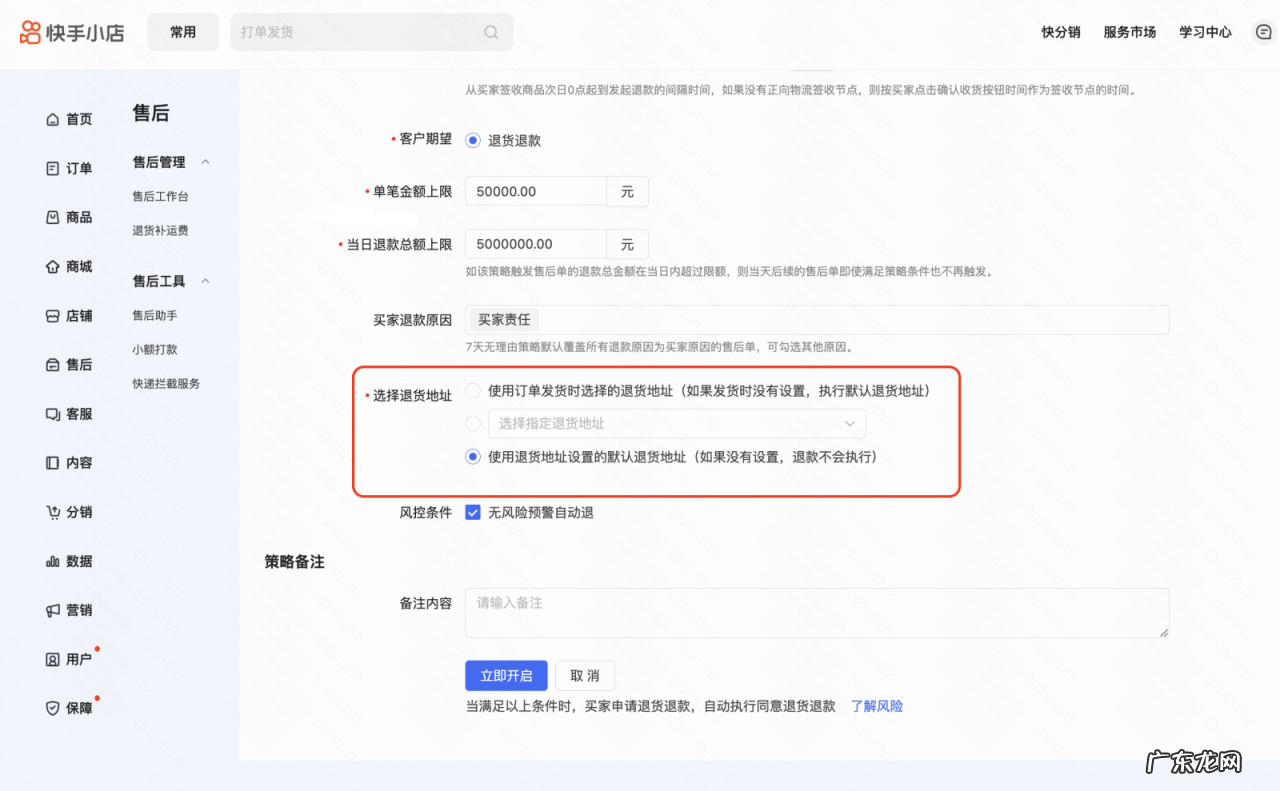
Task: Open 小额打款 in the submenu
Action: click(x=155, y=350)
